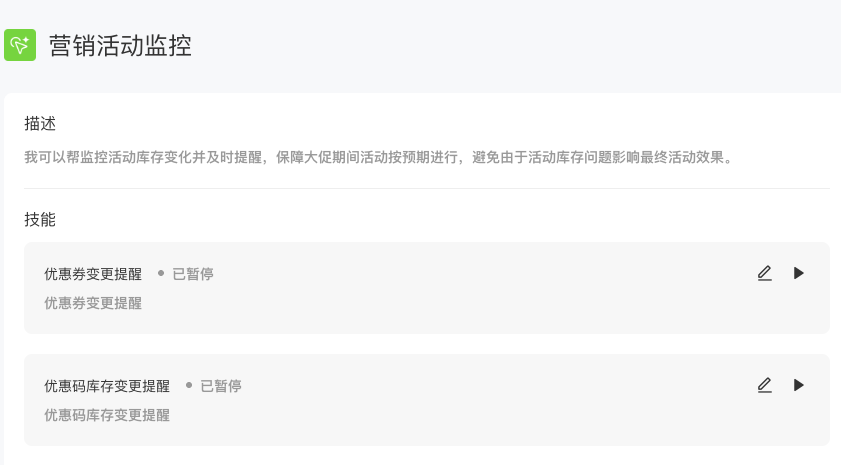841x465 pixels.
Task: Start the 优惠券变更提醒 skill with play icon
Action: point(799,273)
